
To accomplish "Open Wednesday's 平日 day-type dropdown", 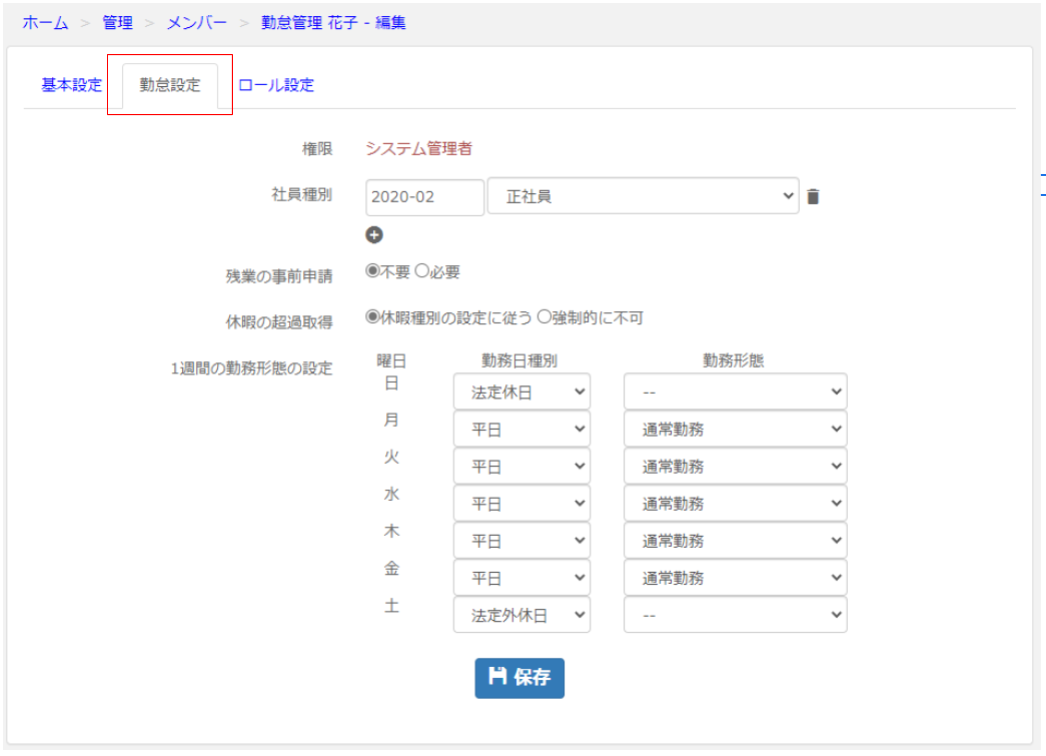I will point(522,504).
